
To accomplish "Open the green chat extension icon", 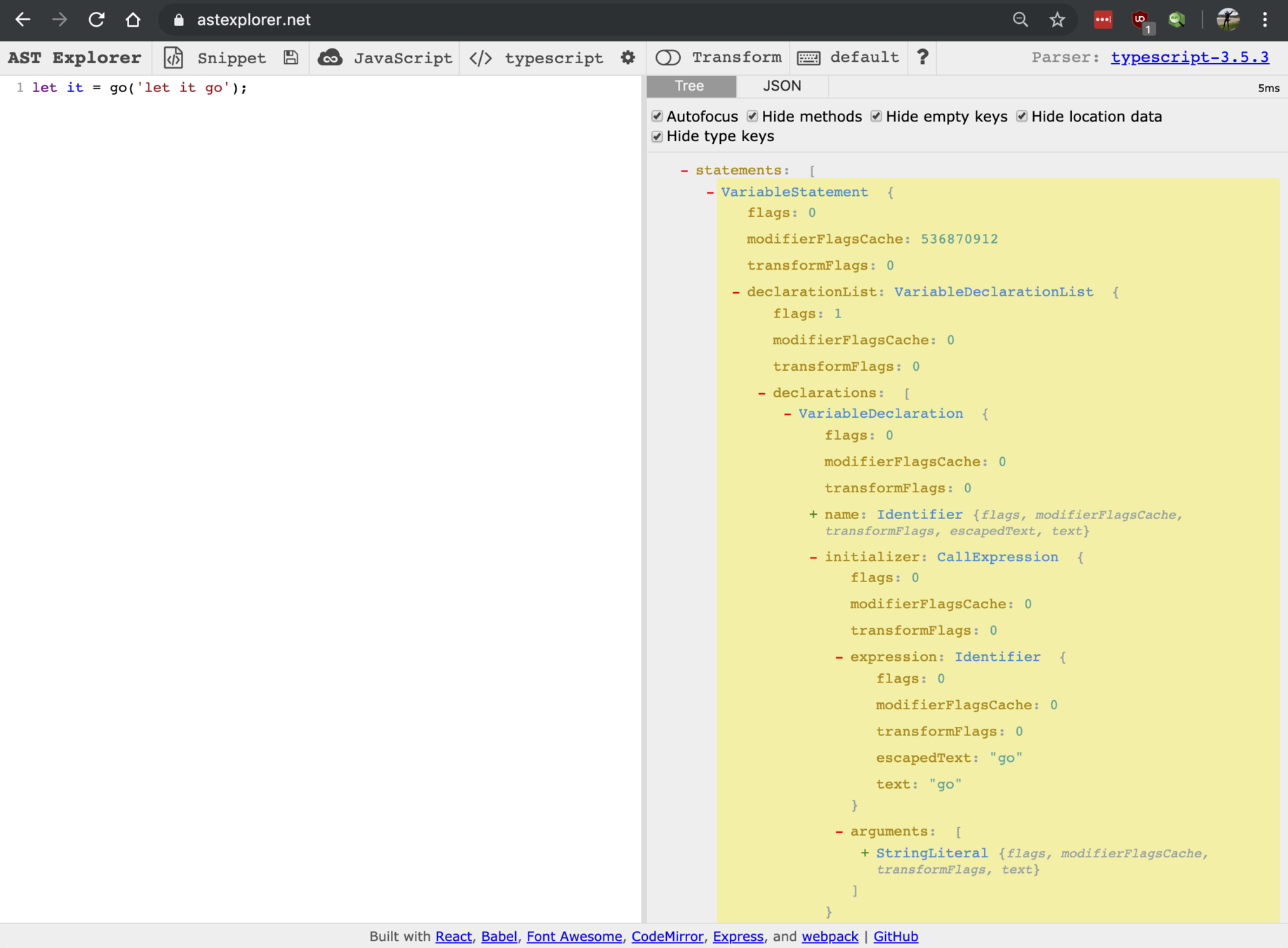I will click(x=1177, y=20).
